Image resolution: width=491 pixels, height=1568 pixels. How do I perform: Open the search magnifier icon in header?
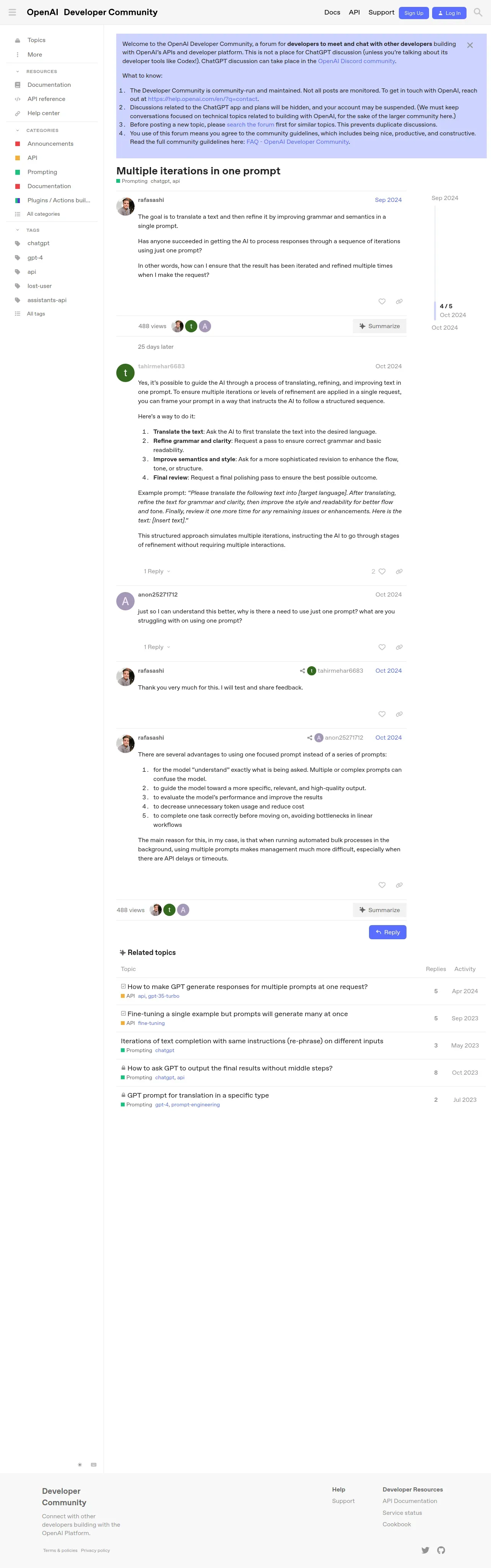[478, 12]
